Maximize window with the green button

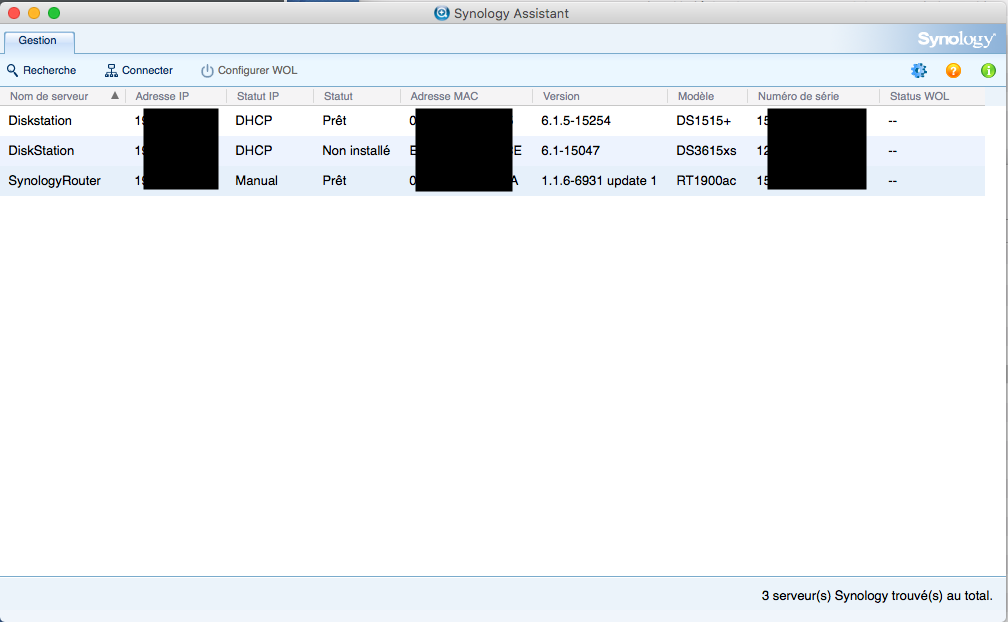click(x=54, y=13)
